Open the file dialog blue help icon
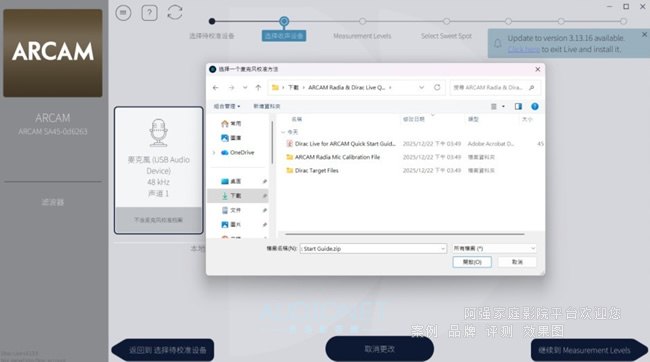The width and height of the screenshot is (650, 362). [x=535, y=107]
